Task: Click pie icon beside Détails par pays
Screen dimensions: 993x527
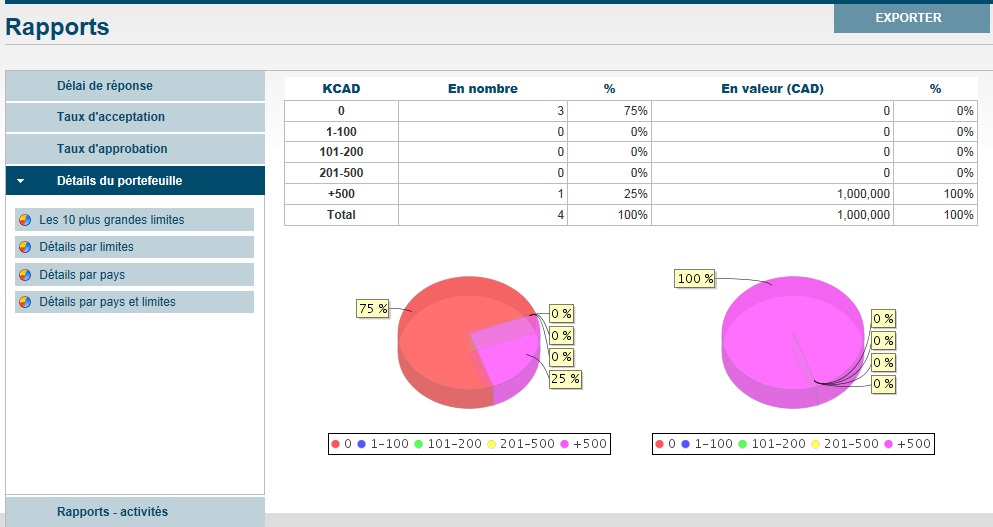Action: click(25, 275)
